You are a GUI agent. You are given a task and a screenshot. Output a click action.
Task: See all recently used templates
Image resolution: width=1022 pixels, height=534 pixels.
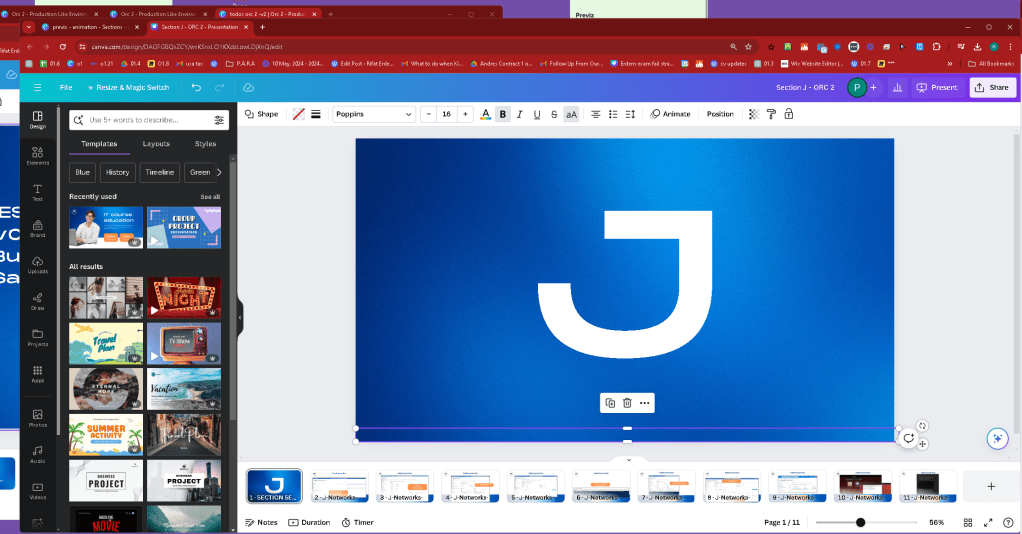(x=210, y=197)
